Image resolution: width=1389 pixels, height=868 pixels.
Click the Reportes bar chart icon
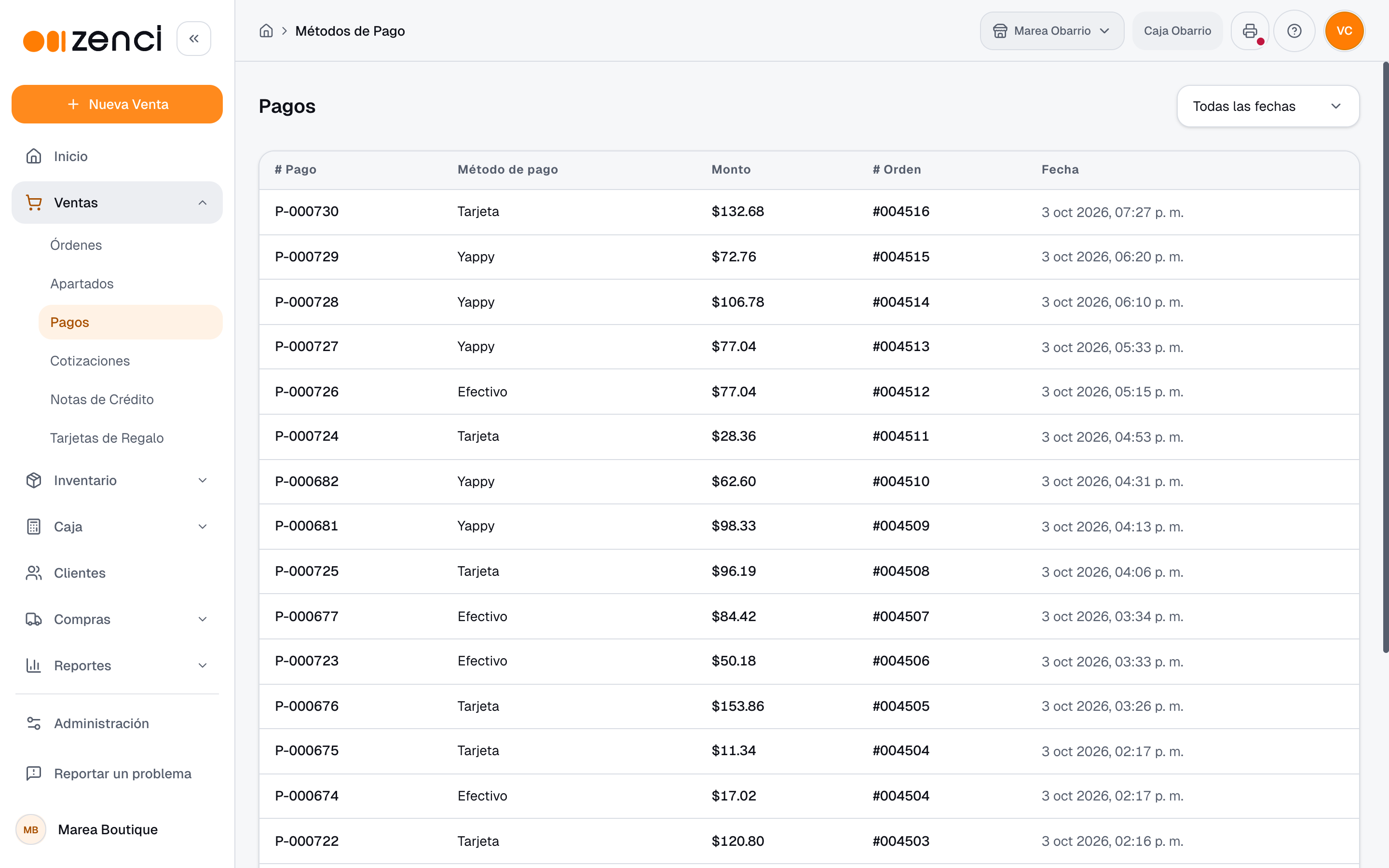34,665
